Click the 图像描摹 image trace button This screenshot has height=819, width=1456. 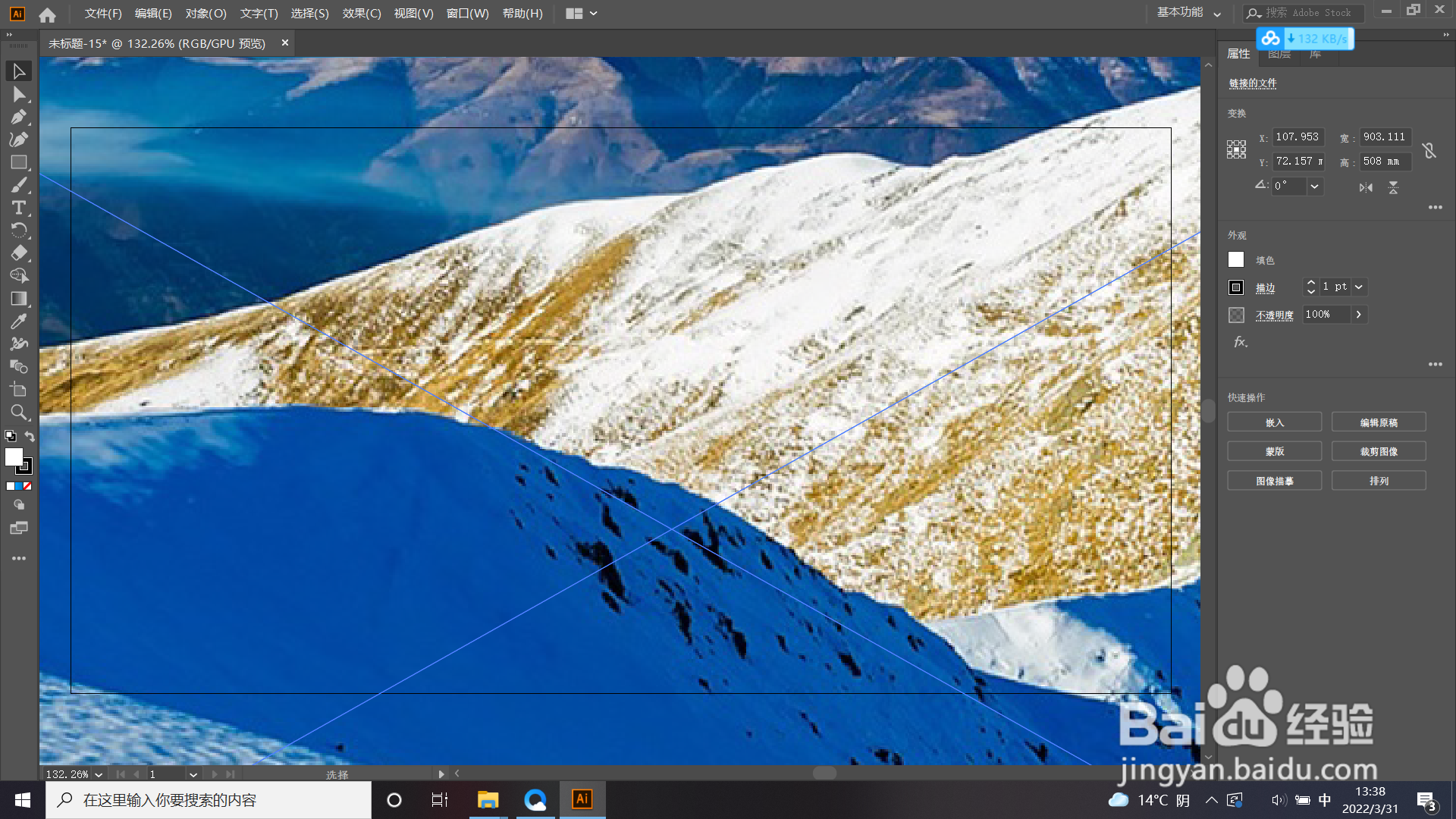tap(1274, 481)
